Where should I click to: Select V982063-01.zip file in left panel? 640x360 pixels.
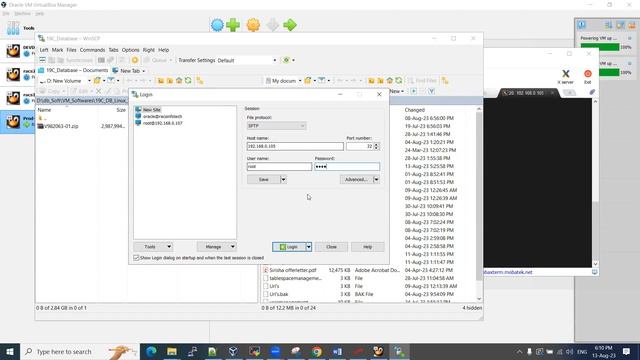click(x=61, y=126)
